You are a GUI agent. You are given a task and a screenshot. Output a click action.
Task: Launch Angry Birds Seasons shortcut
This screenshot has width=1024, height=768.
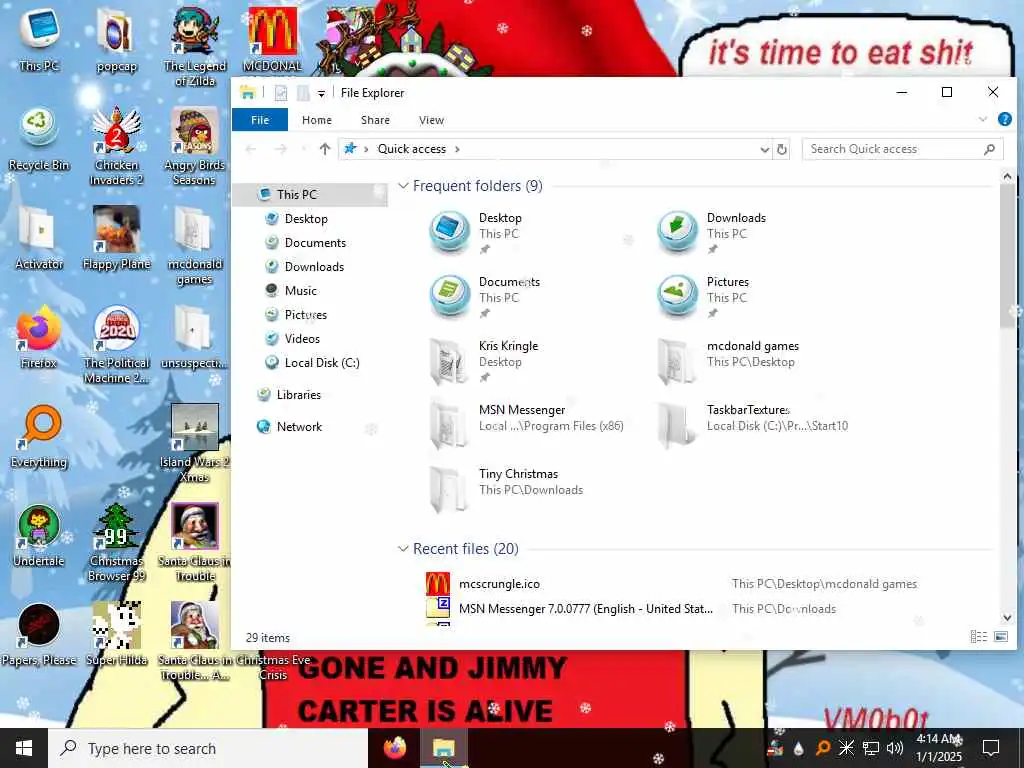[x=195, y=147]
